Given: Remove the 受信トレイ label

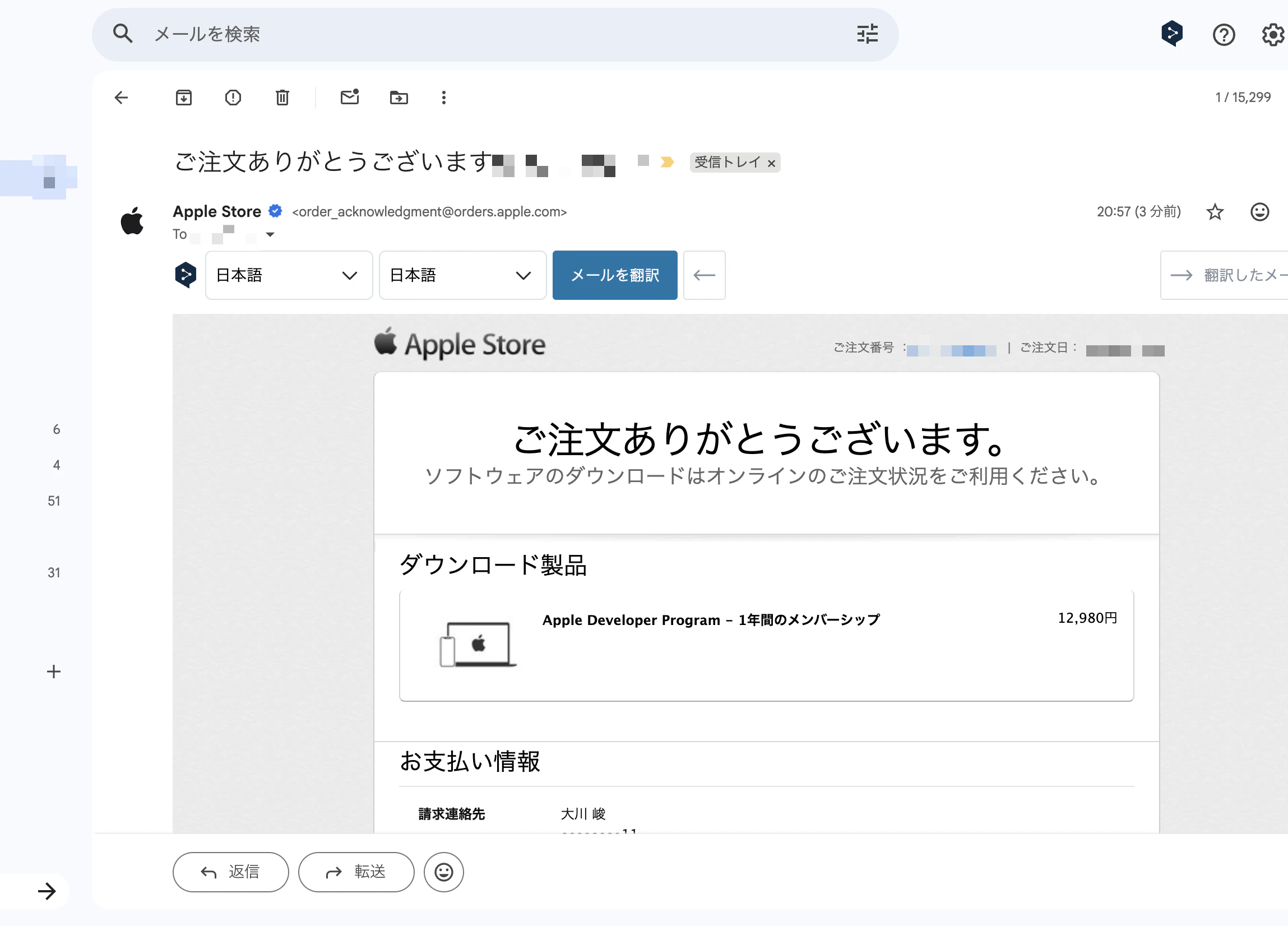Looking at the screenshot, I should click(x=771, y=164).
